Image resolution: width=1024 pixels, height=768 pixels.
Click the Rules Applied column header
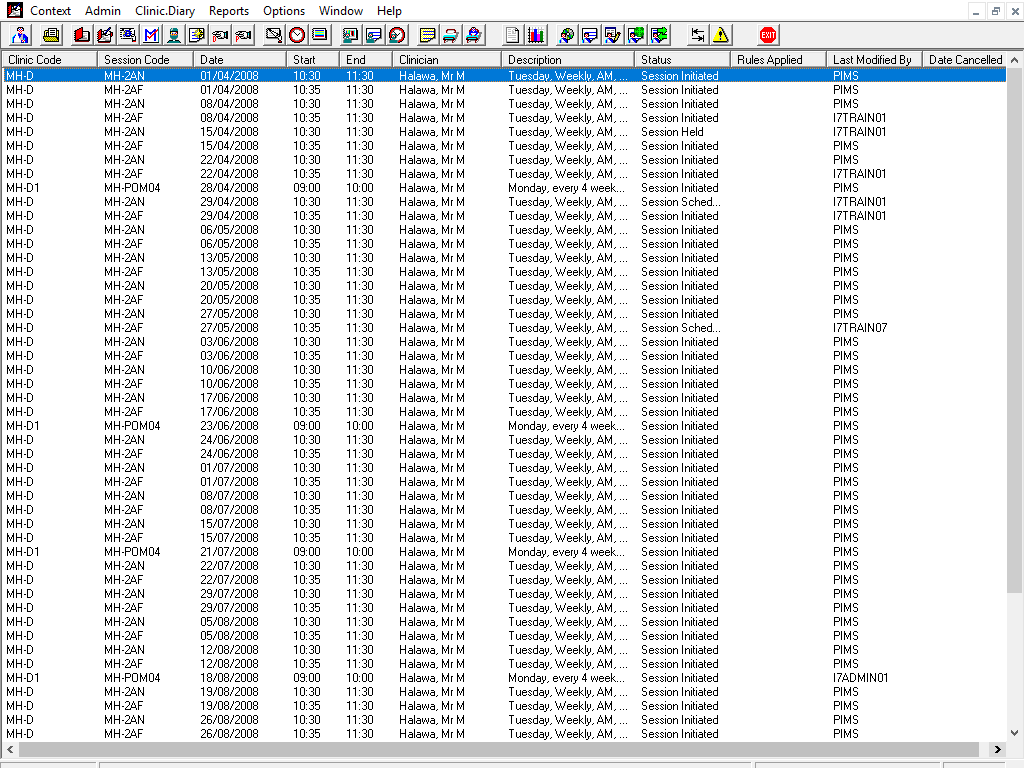[x=778, y=59]
